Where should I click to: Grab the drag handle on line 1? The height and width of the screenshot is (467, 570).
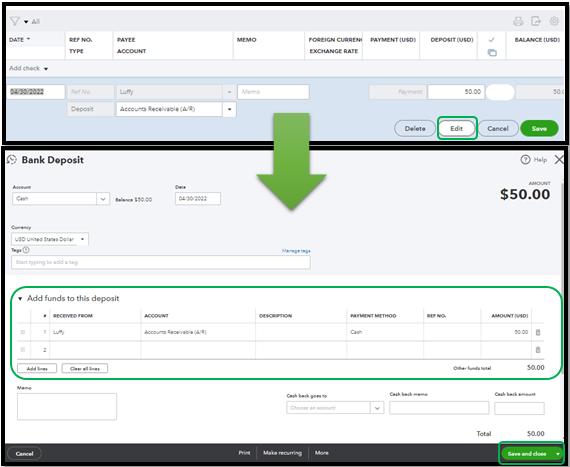[23, 332]
